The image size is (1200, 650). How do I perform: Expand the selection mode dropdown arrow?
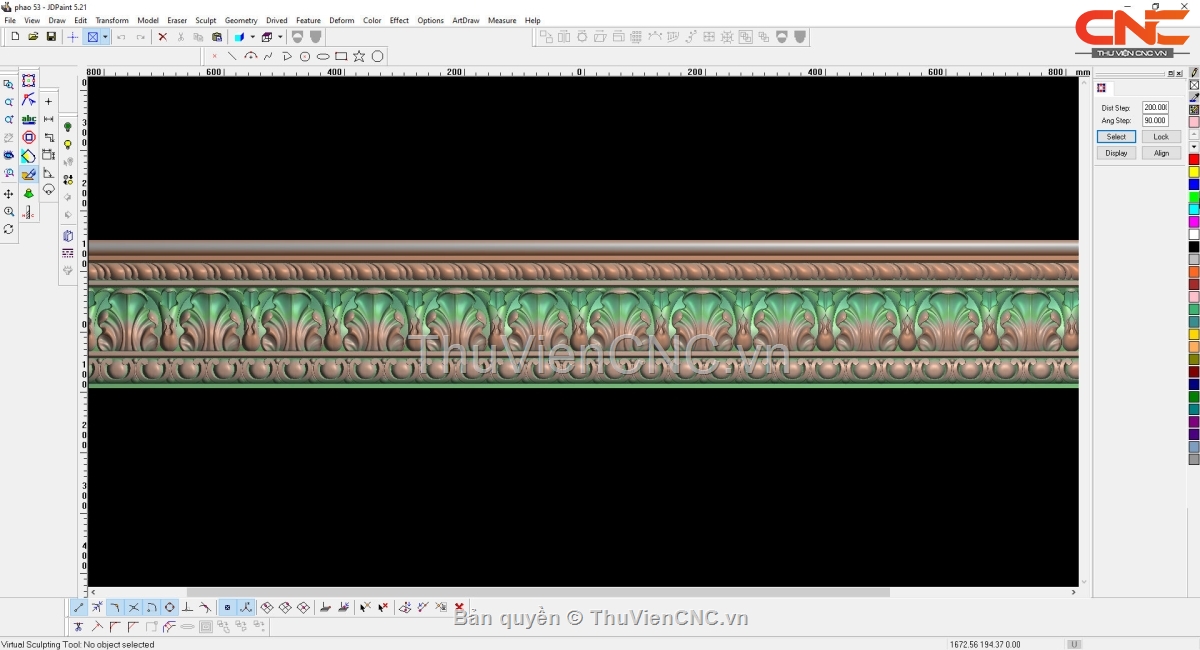105,37
